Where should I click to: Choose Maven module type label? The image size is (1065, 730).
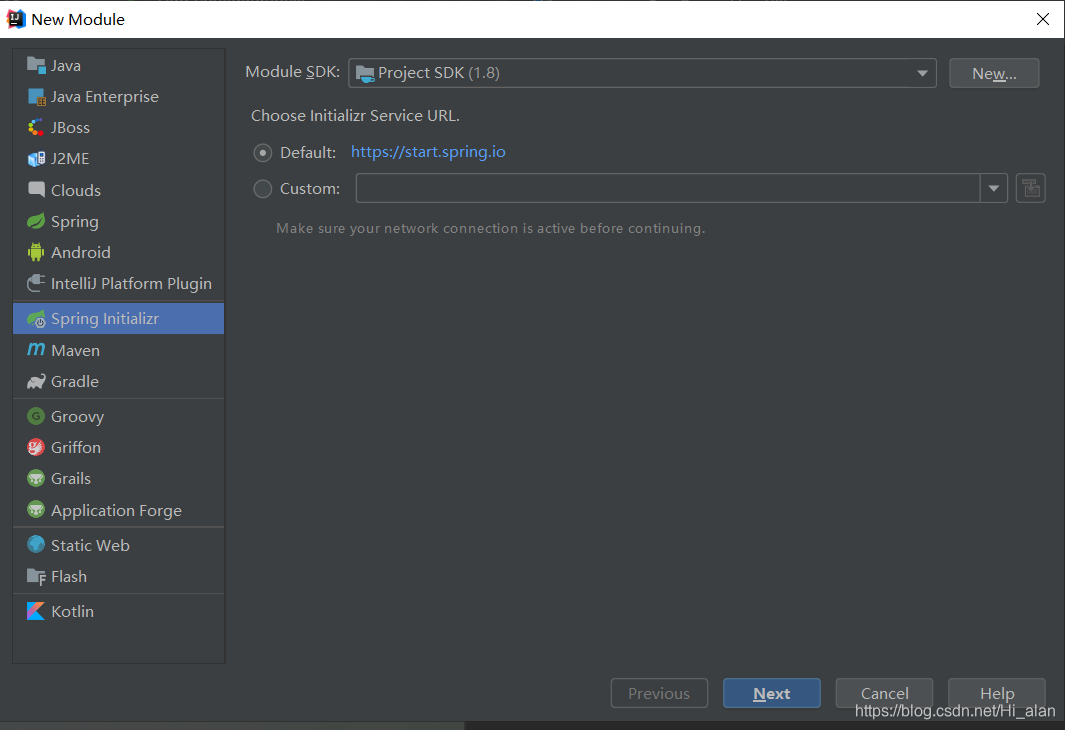point(75,350)
